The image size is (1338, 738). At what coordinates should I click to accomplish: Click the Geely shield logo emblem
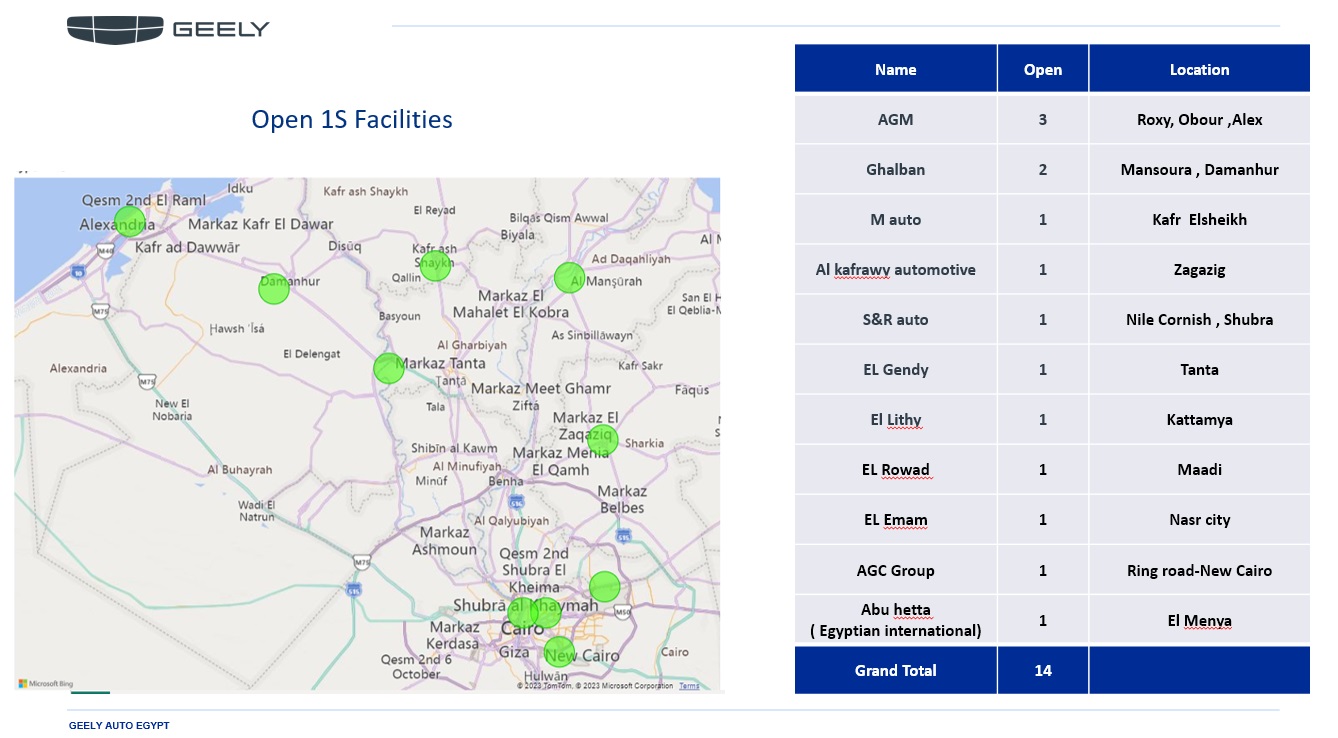point(114,30)
